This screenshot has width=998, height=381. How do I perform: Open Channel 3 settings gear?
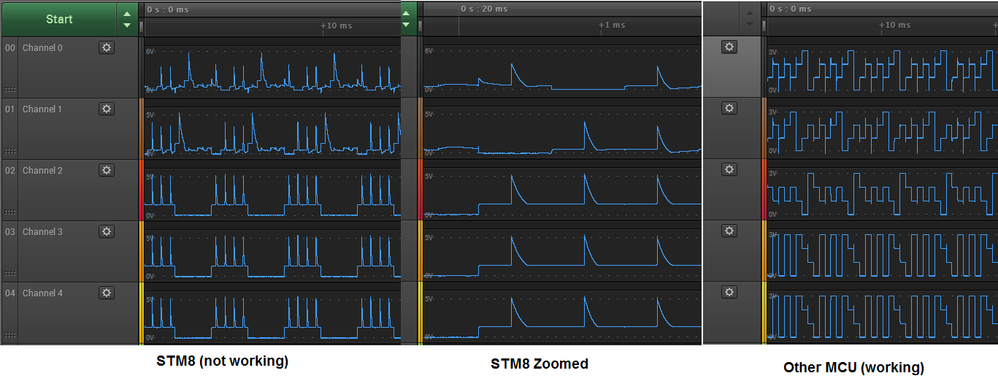click(106, 232)
